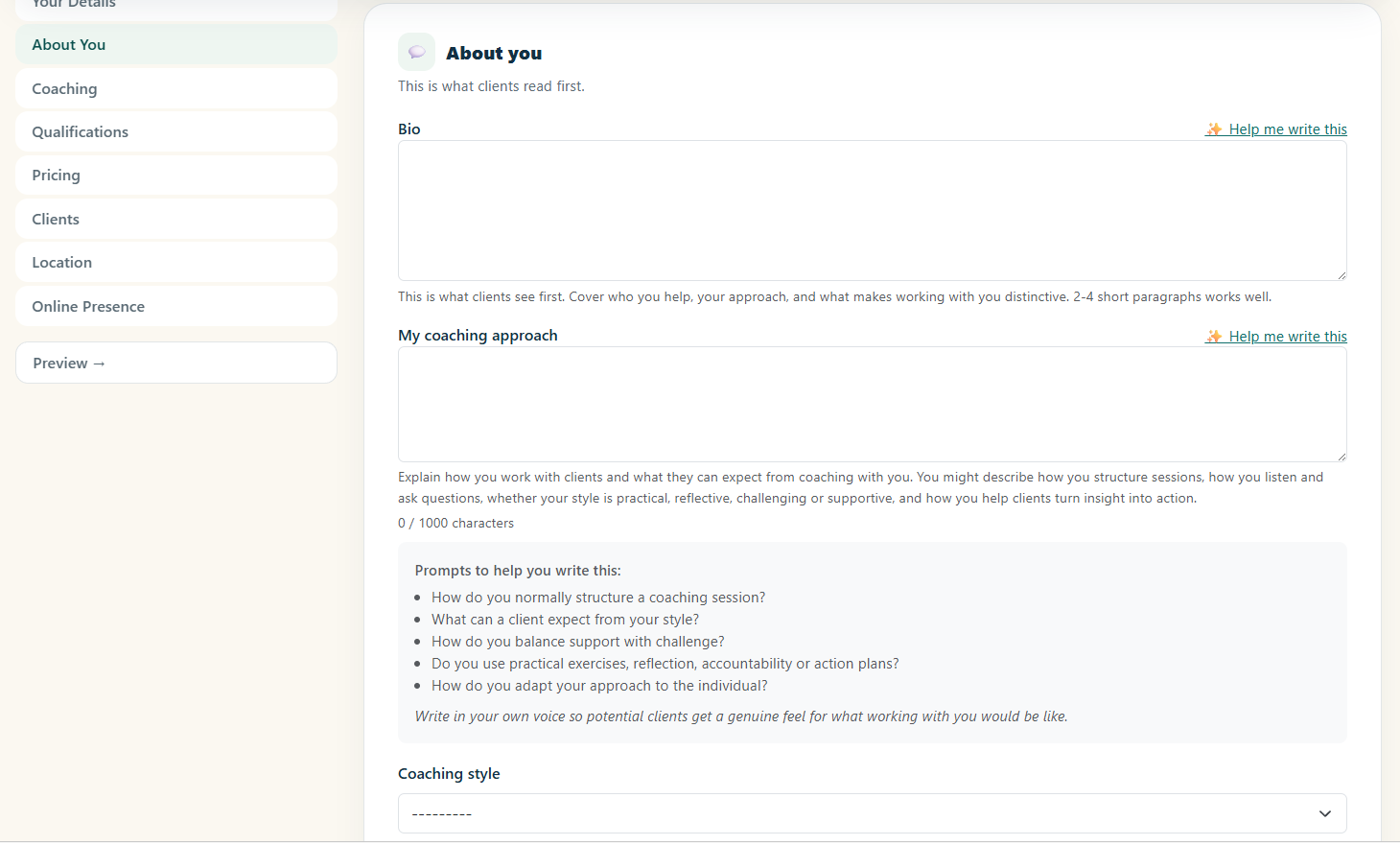Click the speech bubble icon beside About you
Image resolution: width=1400 pixels, height=845 pixels.
tap(416, 53)
